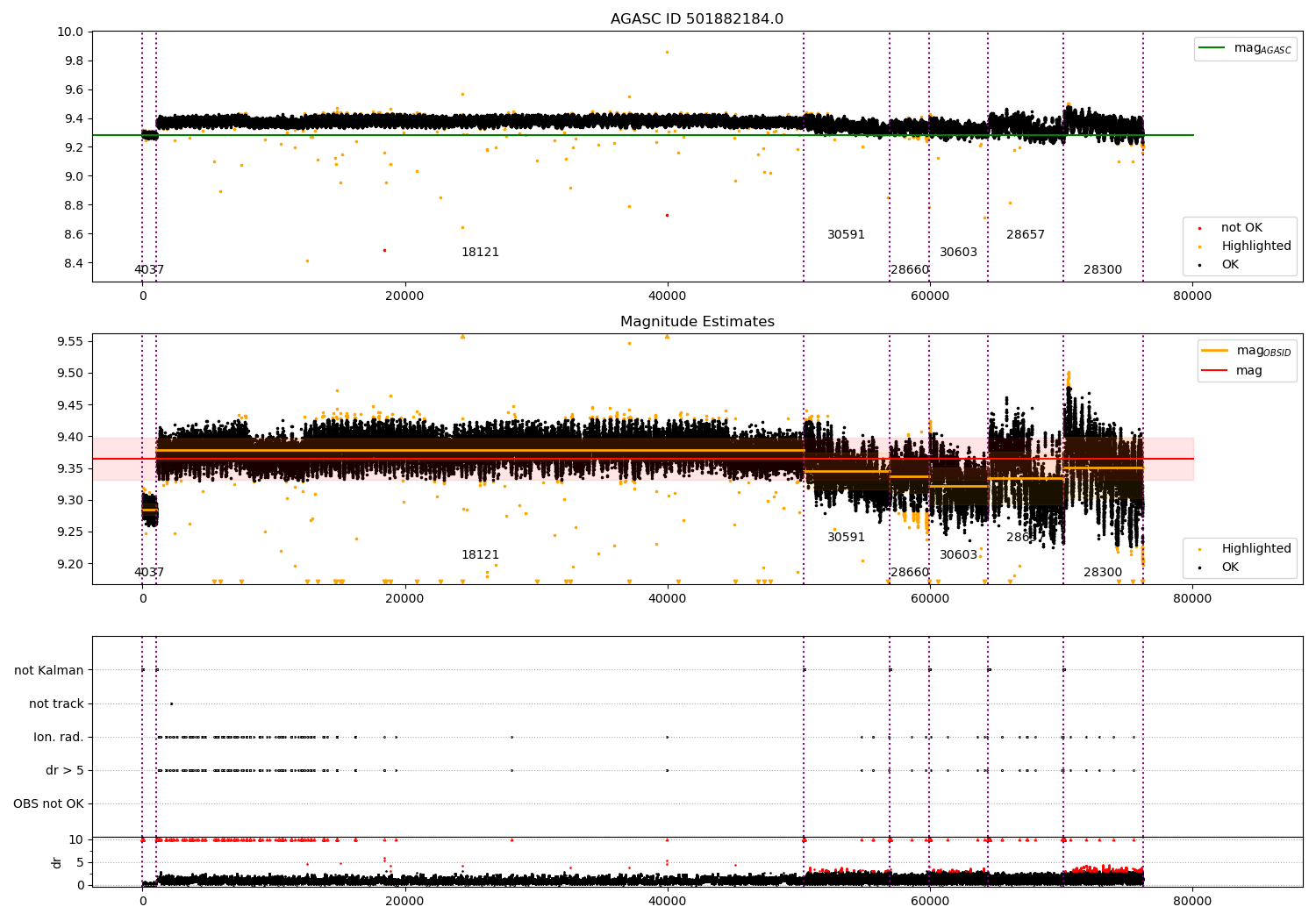Viewport: 1316px width, 921px height.
Task: Click dr axis tick 5 in bottom plot
Action: click(x=80, y=863)
